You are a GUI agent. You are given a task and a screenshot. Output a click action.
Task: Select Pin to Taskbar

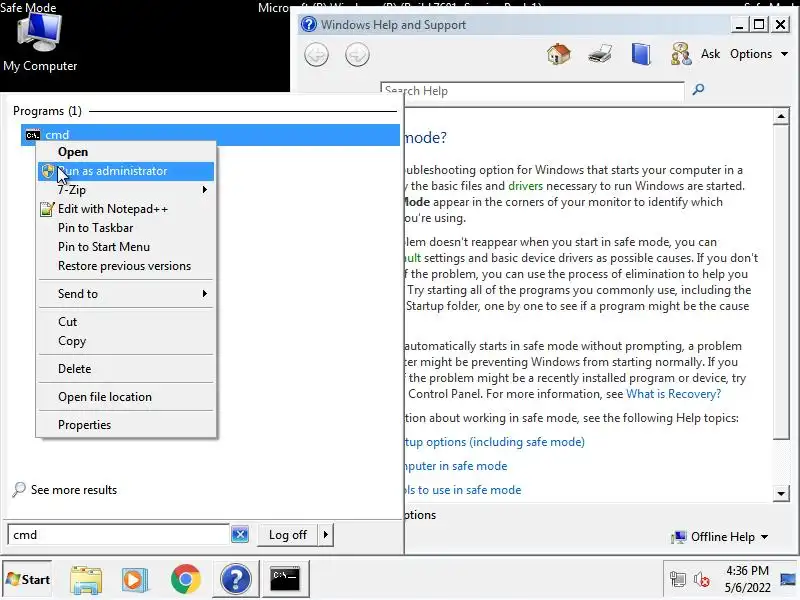pos(126,228)
